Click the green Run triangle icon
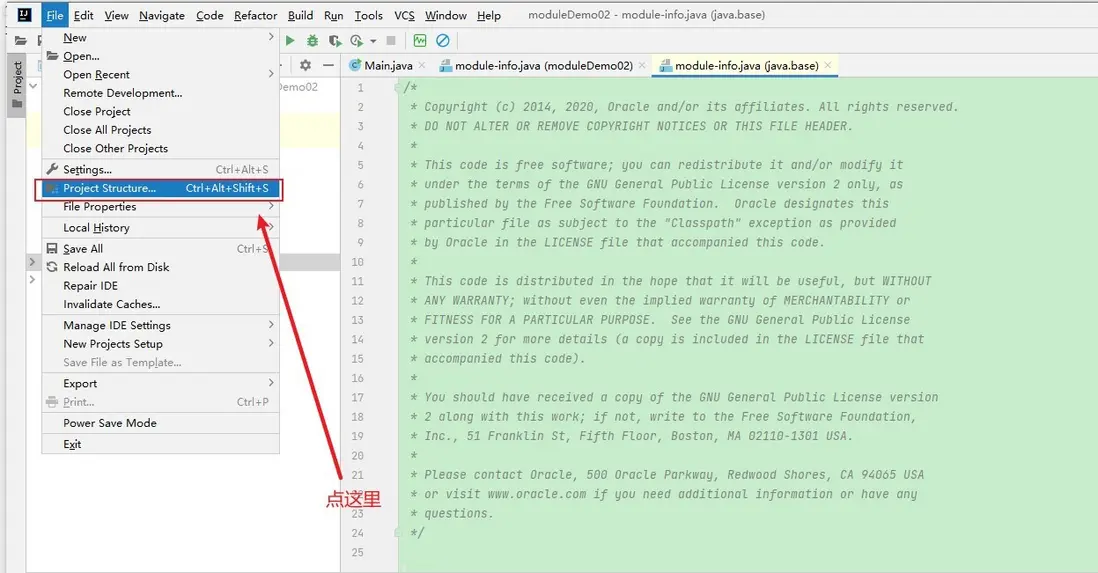 [x=290, y=41]
